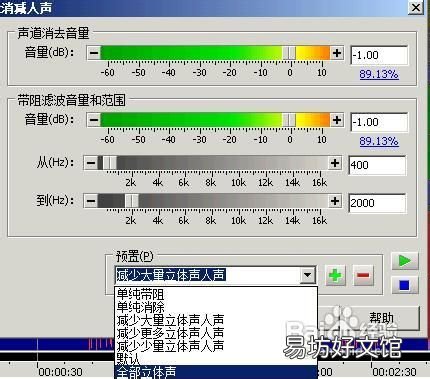Click channel removal volume field showing -1.00
The height and width of the screenshot is (379, 430).
click(x=379, y=55)
